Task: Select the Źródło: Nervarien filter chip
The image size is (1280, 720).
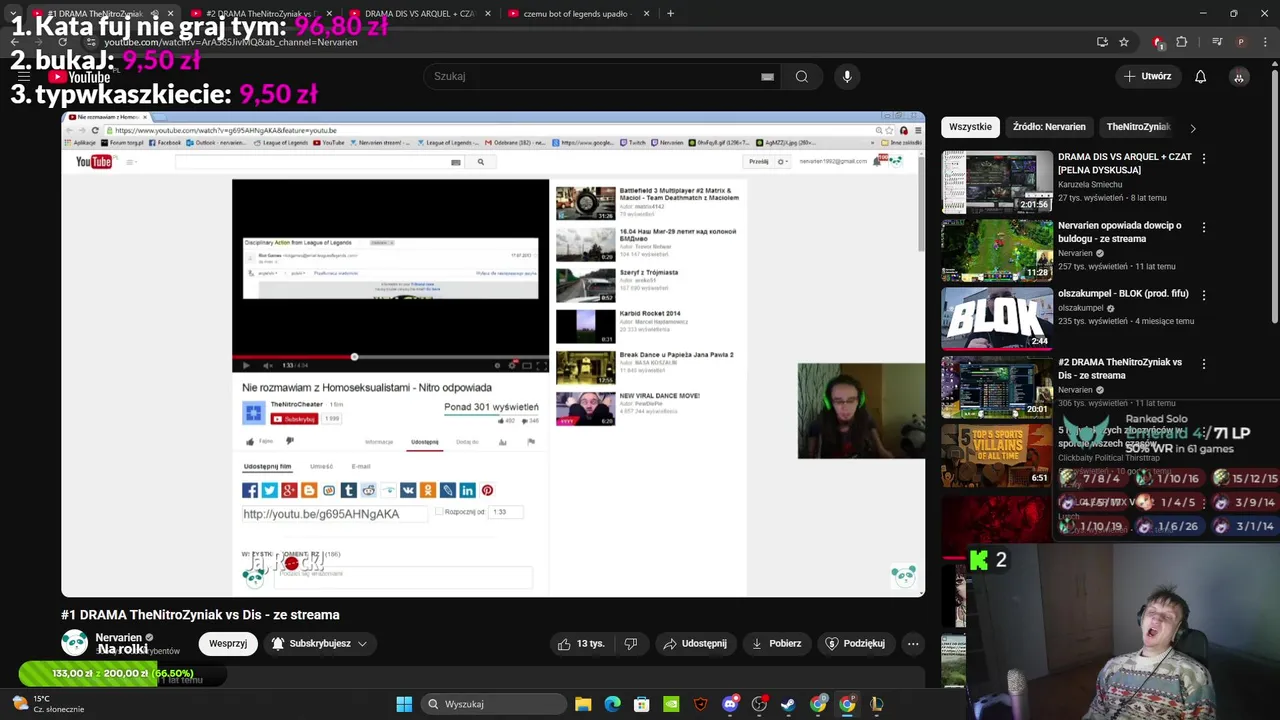Action: point(1049,127)
